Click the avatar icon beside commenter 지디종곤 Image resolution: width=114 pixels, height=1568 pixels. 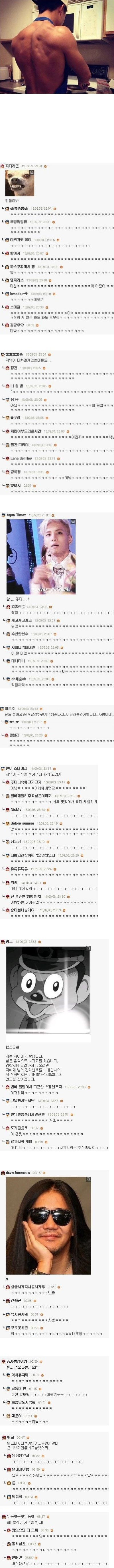point(3,166)
